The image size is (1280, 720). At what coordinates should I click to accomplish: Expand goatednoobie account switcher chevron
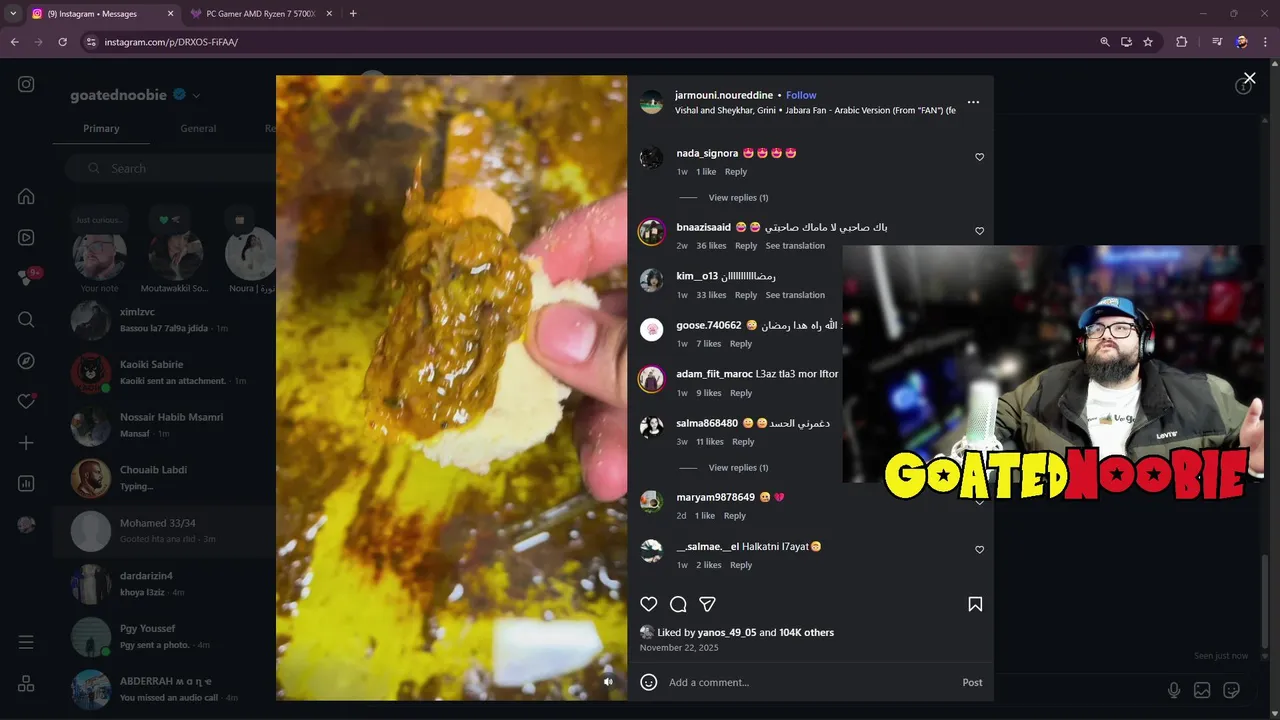196,96
